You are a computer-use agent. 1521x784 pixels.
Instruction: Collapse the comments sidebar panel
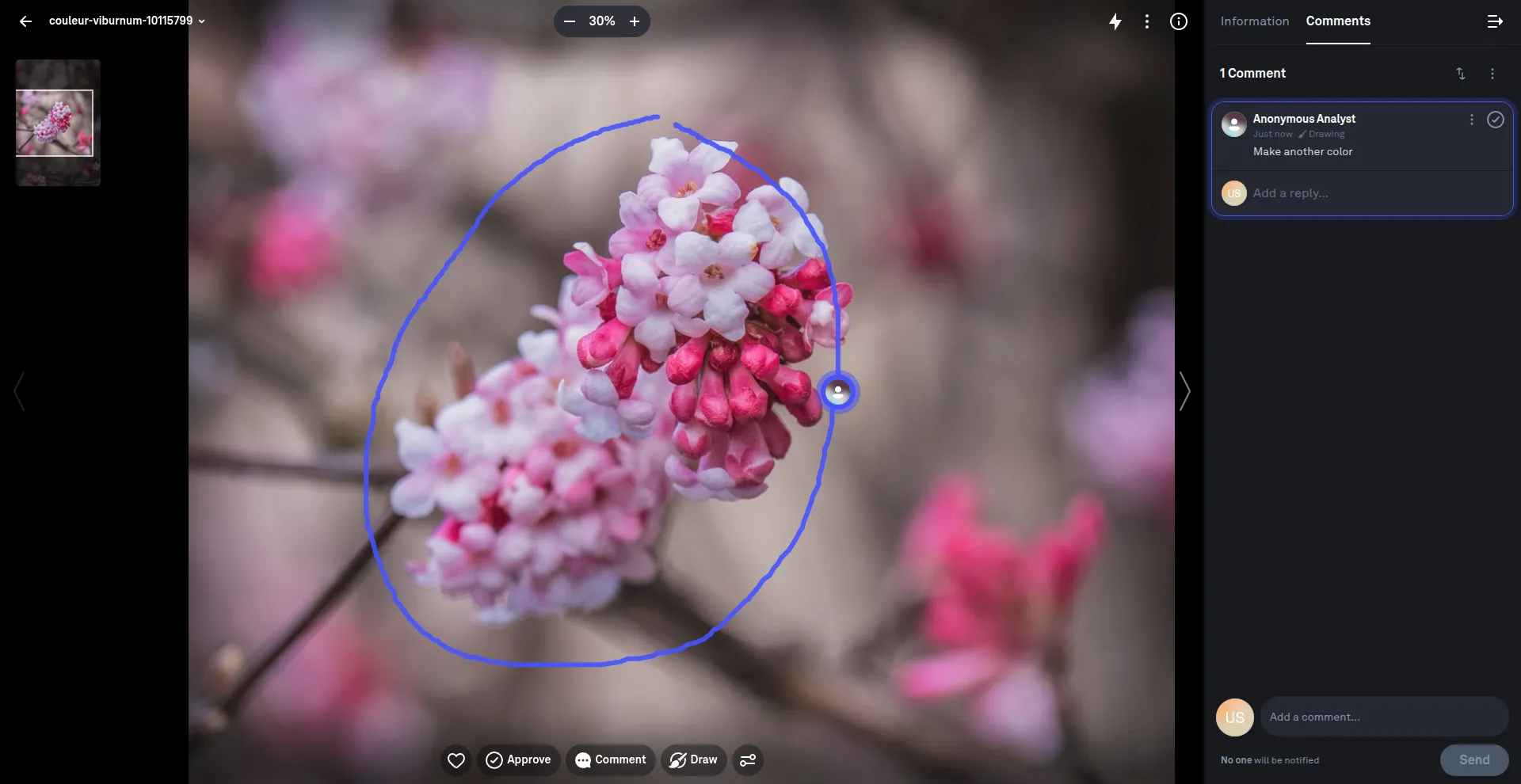tap(1494, 21)
